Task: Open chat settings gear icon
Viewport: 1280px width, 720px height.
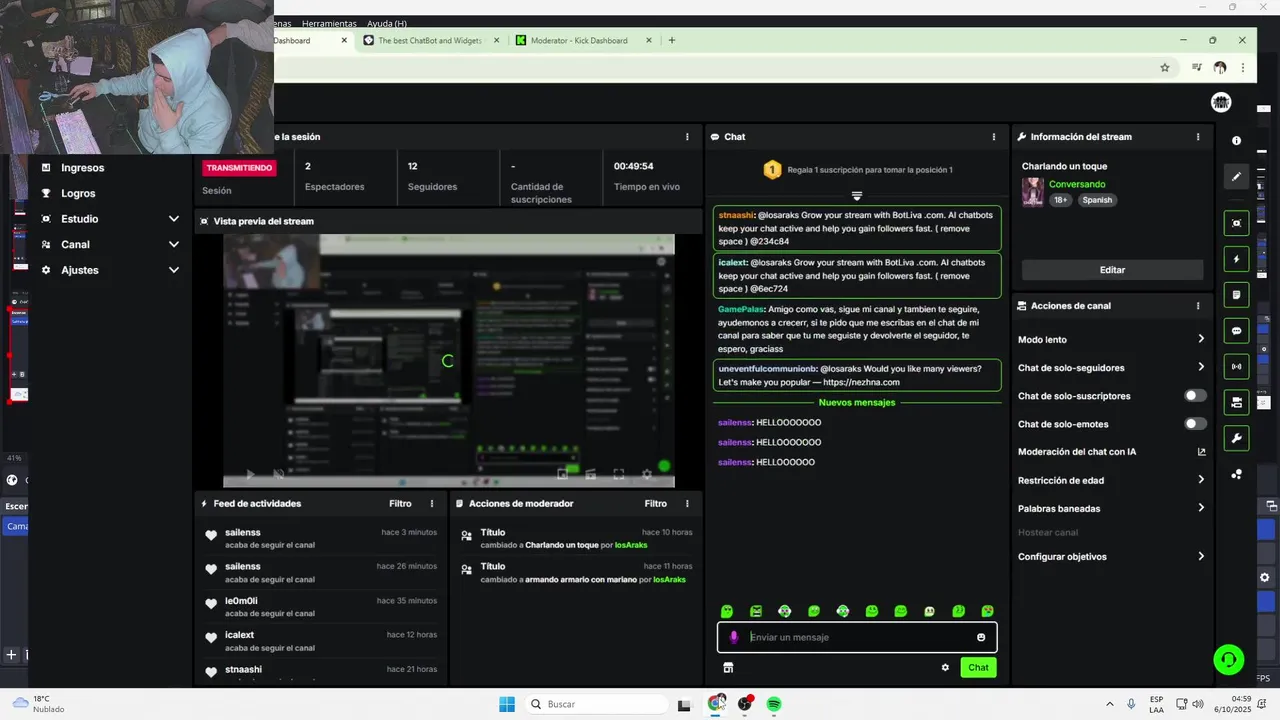Action: [945, 667]
